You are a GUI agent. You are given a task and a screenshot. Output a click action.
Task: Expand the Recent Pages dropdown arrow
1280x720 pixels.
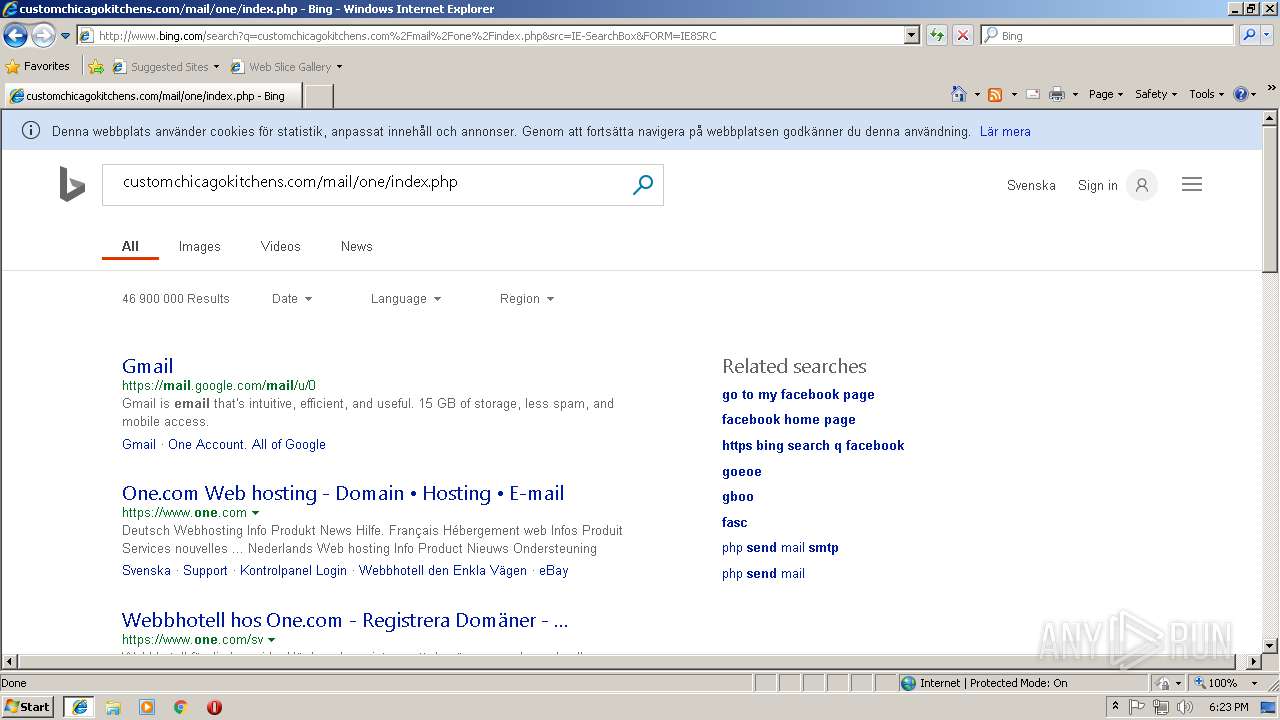point(65,36)
